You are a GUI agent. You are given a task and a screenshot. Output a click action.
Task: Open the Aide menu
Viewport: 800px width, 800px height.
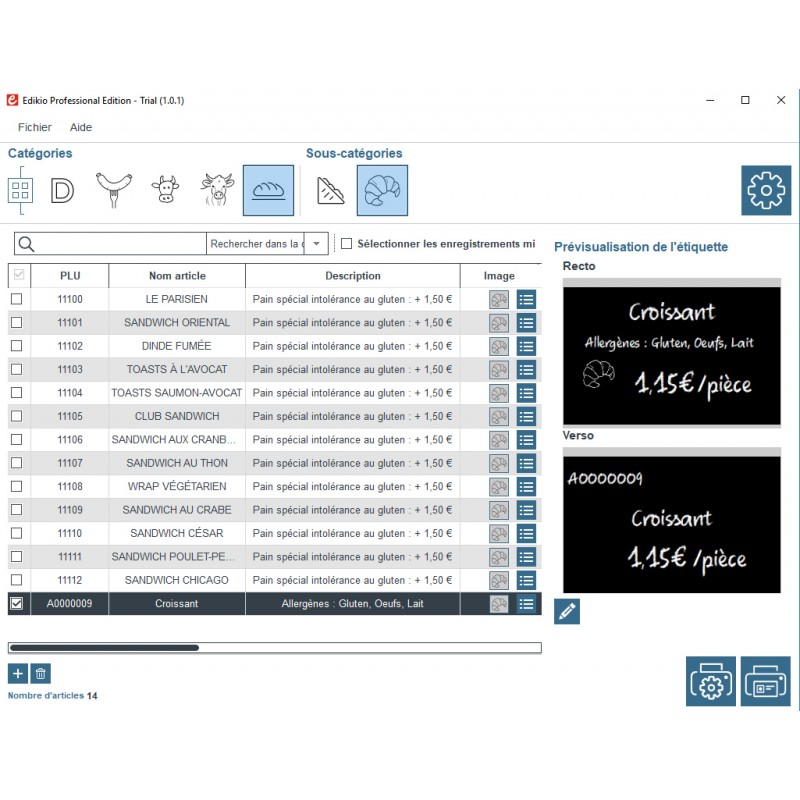pyautogui.click(x=81, y=127)
